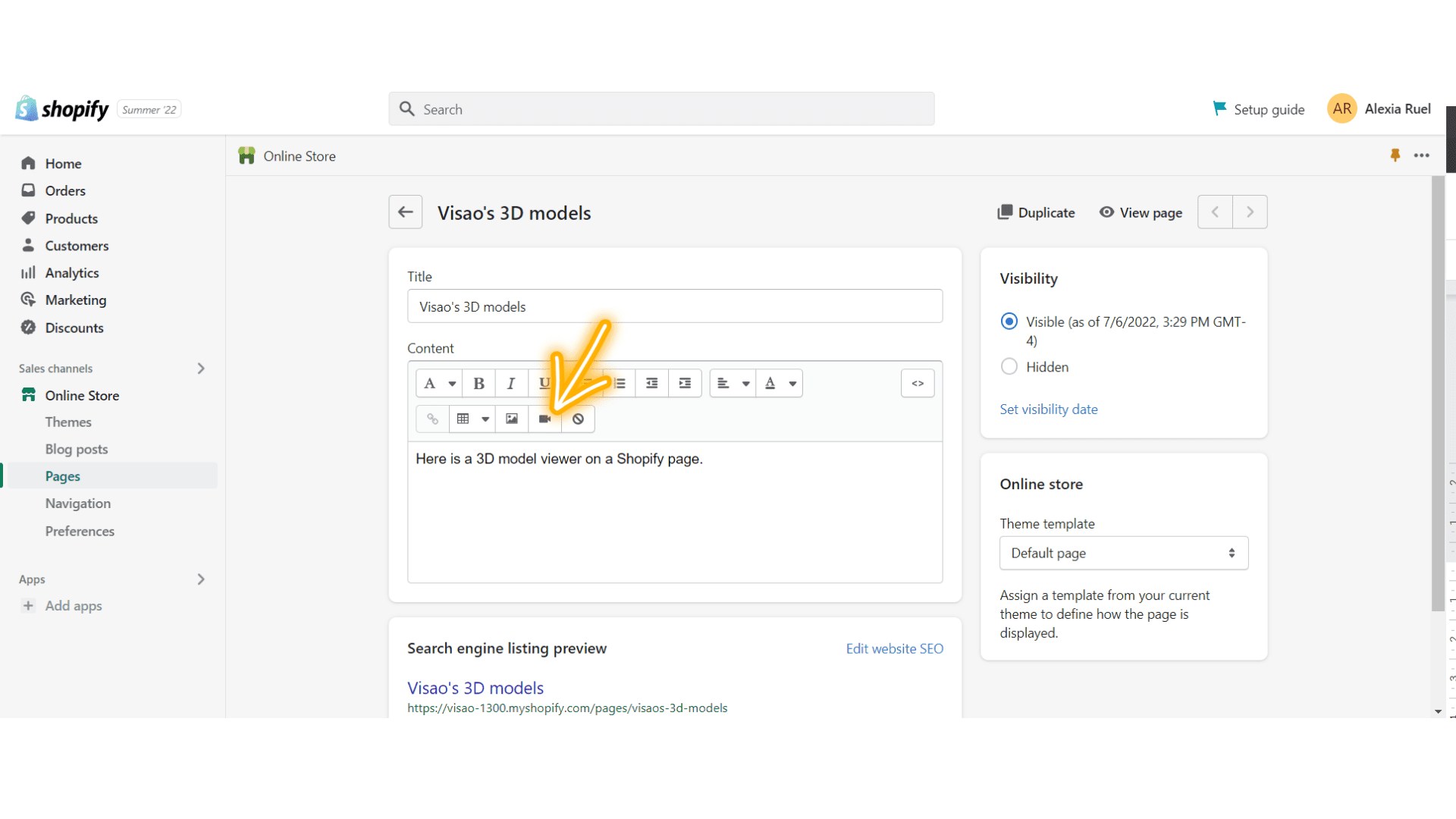Open Navigation under Online Store
Image resolution: width=1456 pixels, height=819 pixels.
pos(78,504)
